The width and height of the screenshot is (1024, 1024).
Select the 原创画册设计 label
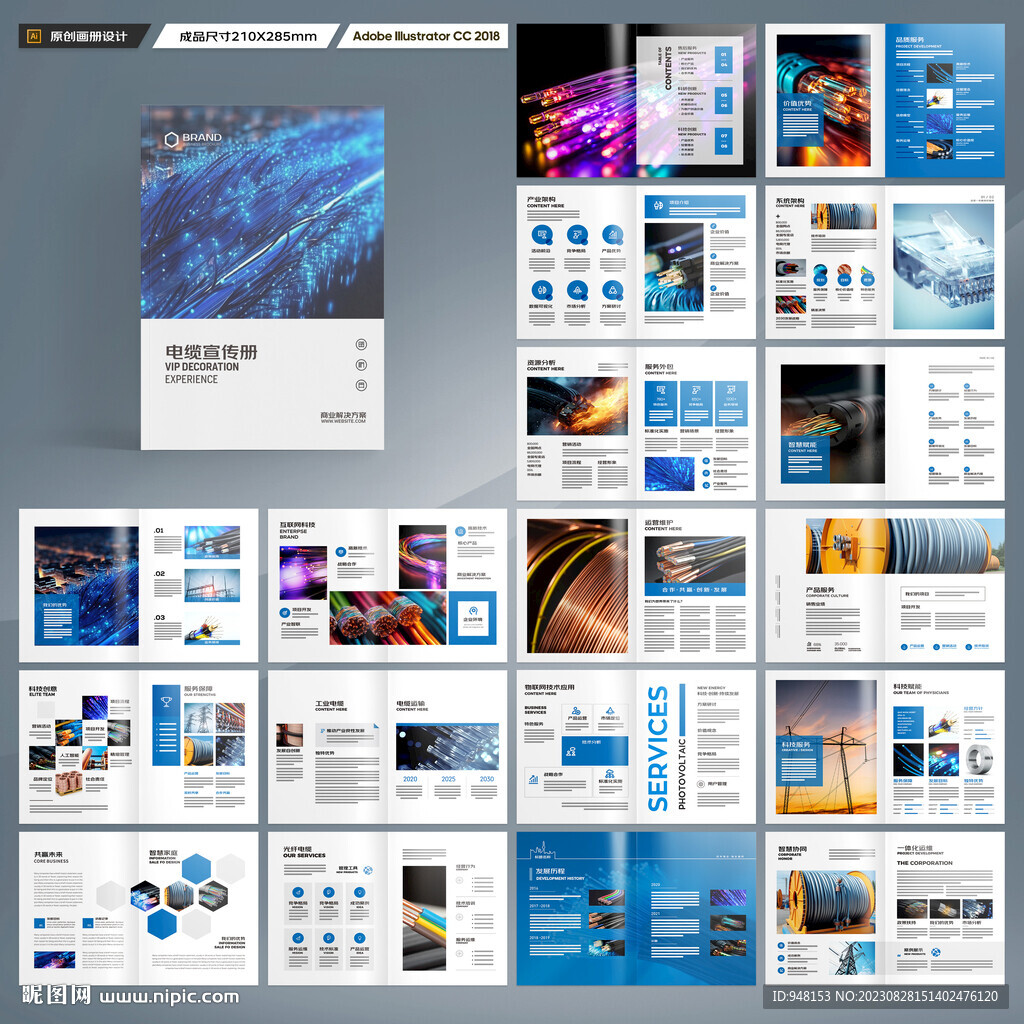tap(89, 37)
